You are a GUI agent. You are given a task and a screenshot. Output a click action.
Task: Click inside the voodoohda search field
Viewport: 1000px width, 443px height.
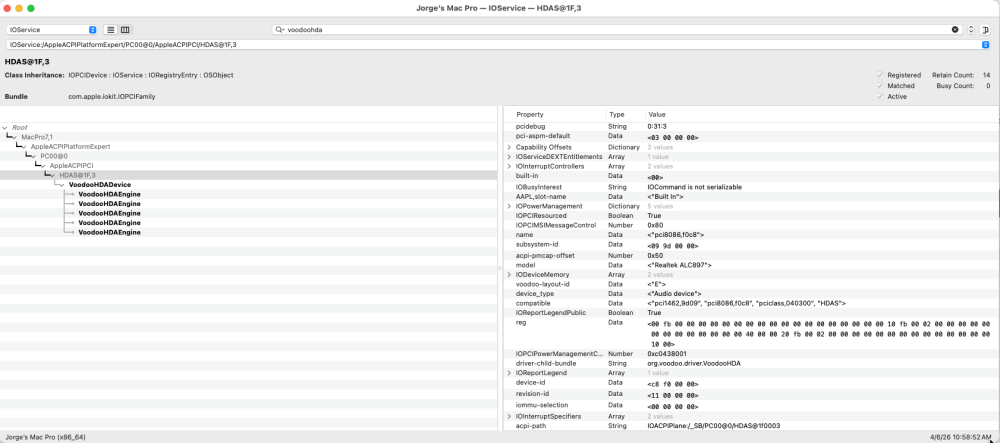click(615, 30)
